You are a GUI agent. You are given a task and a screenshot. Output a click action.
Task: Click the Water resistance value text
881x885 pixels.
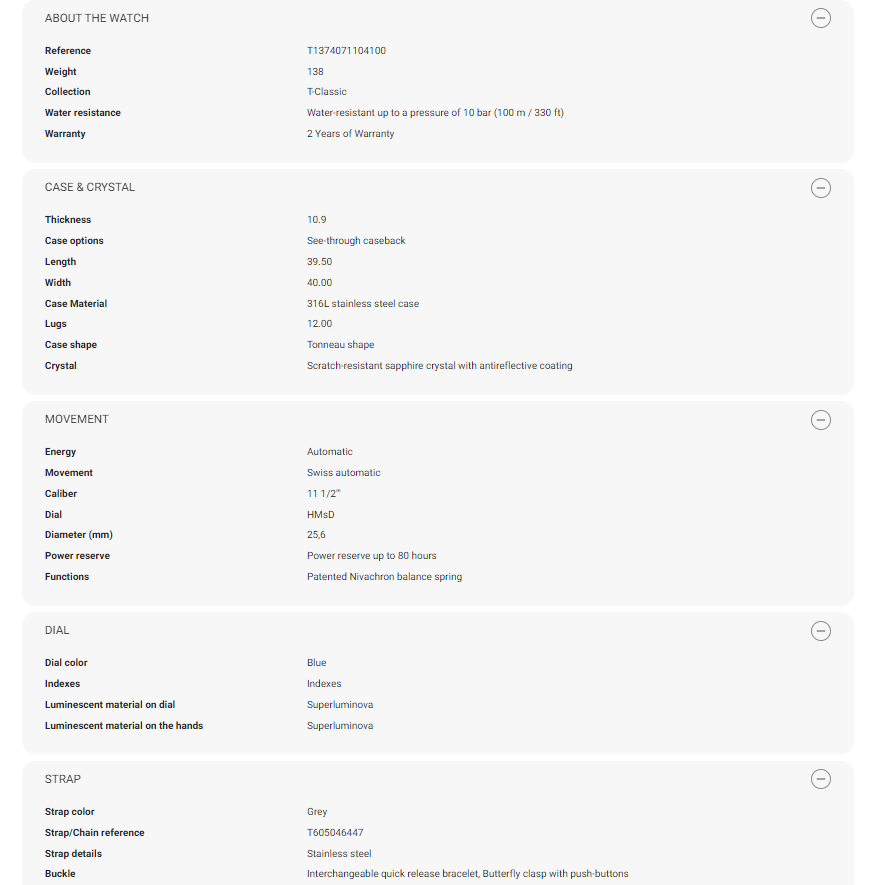(x=435, y=113)
